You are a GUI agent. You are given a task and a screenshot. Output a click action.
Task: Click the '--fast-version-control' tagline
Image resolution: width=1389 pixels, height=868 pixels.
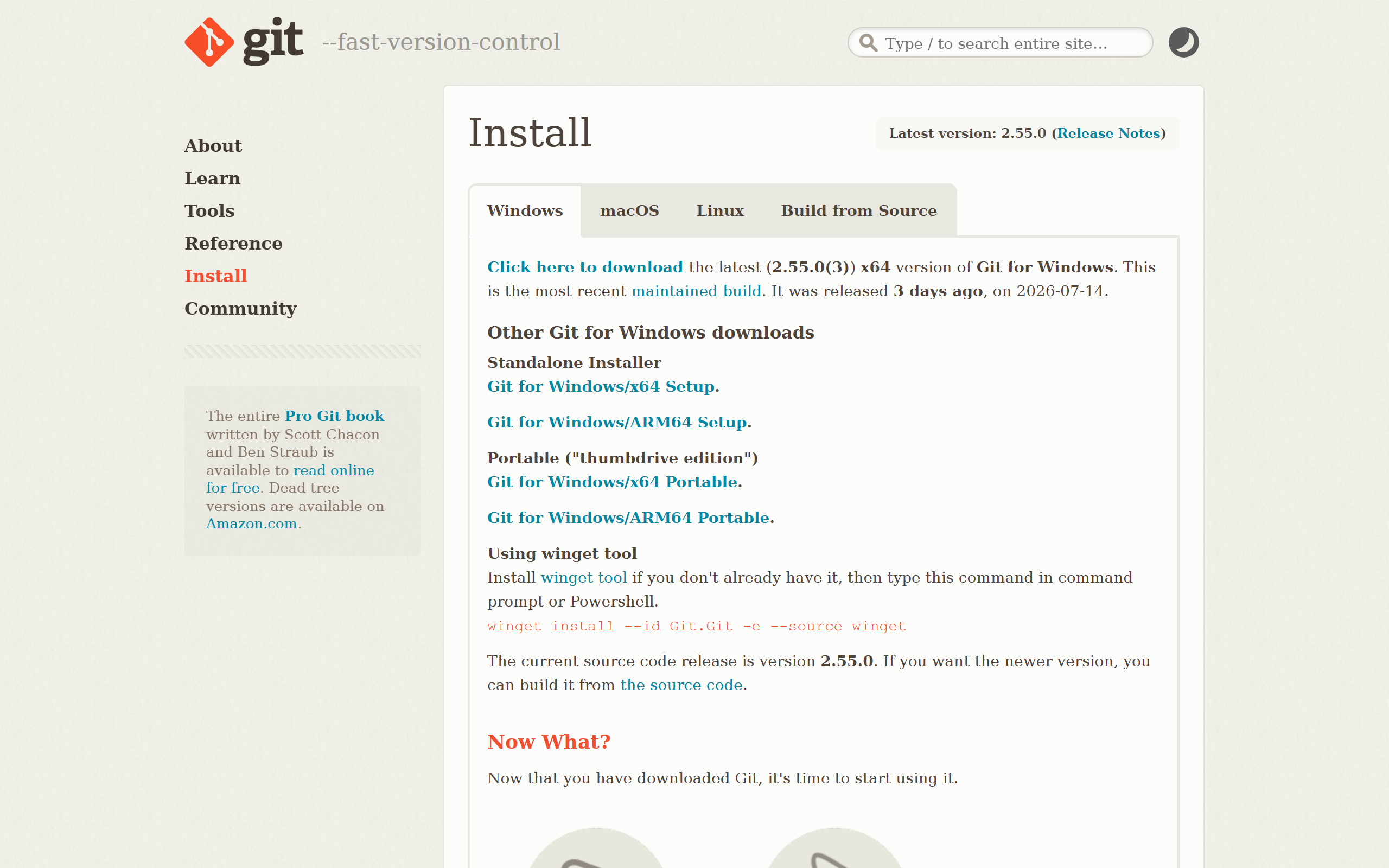point(441,42)
